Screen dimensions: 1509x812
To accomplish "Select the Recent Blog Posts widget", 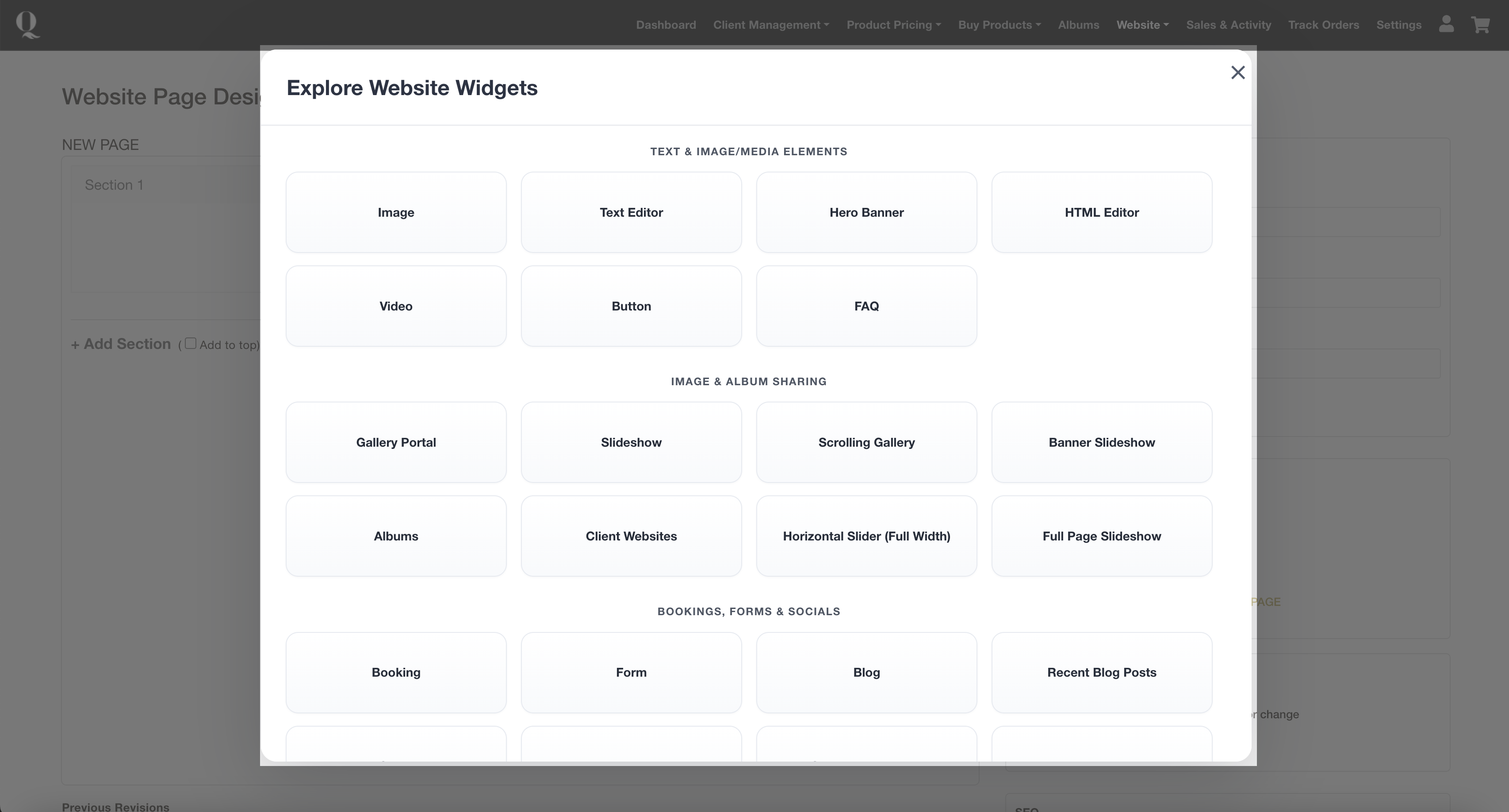I will tap(1101, 673).
